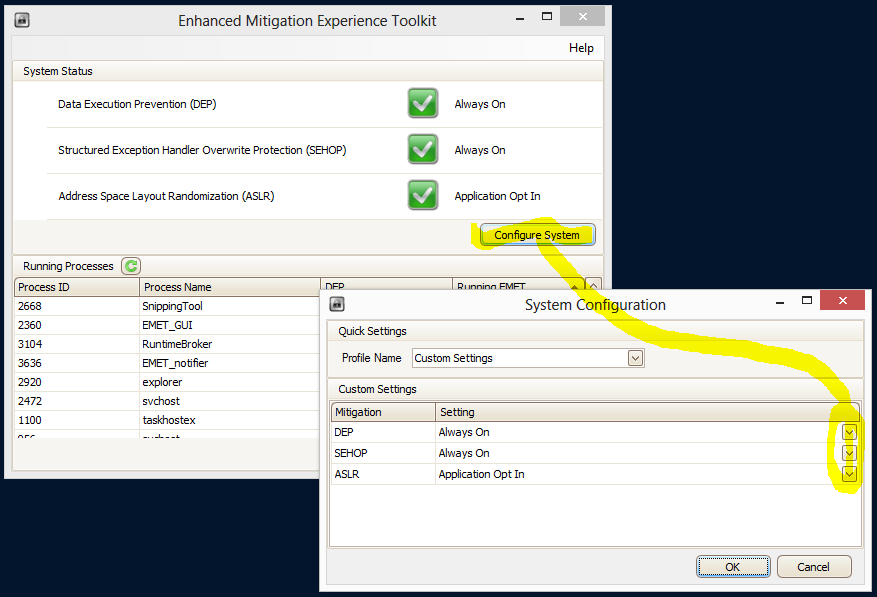Click Cancel in System Configuration

click(814, 567)
